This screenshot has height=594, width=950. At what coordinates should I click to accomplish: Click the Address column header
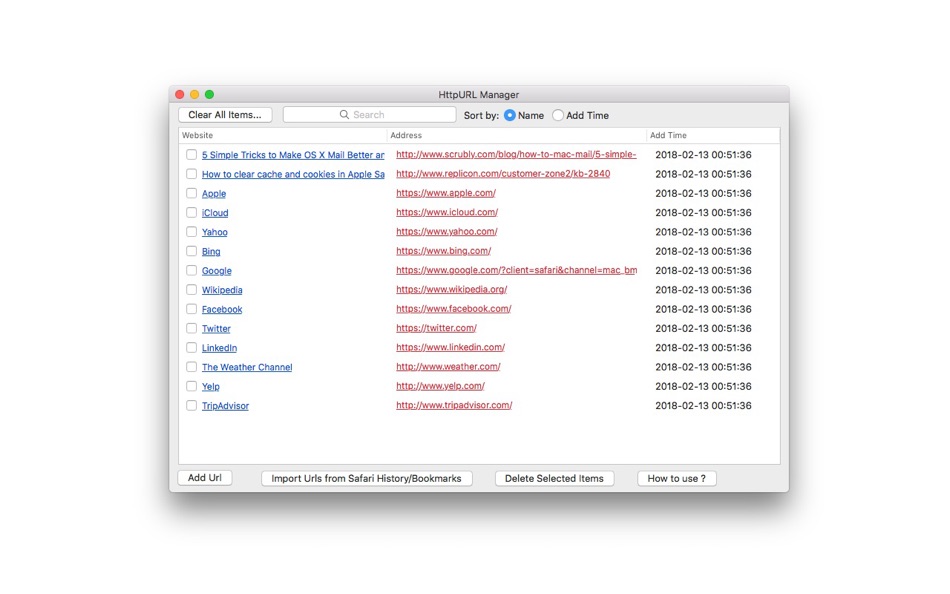(x=516, y=135)
